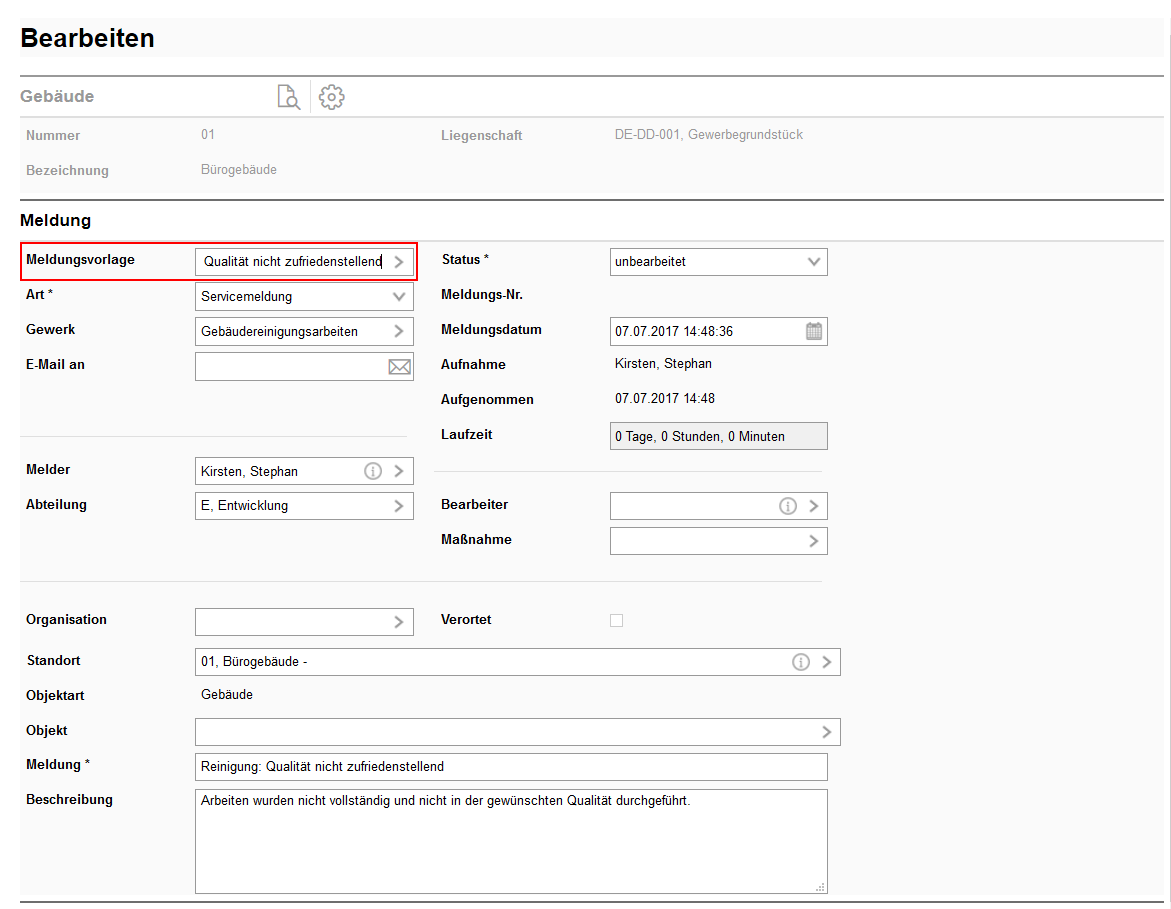Show info icon for Melder Kirsten, Stephan
This screenshot has height=909, width=1171.
pyautogui.click(x=373, y=471)
